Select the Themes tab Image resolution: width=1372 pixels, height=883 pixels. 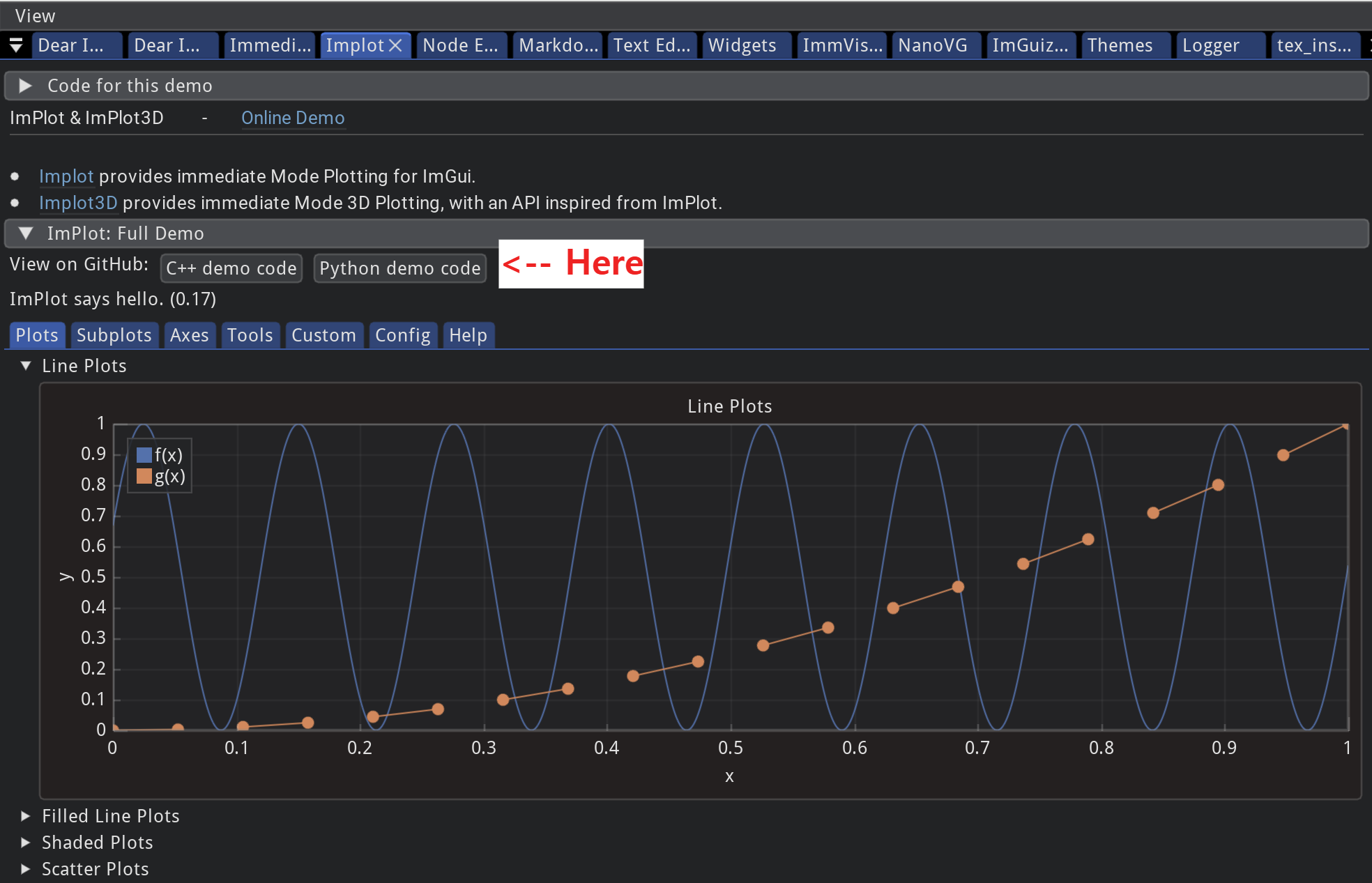pyautogui.click(x=1120, y=45)
